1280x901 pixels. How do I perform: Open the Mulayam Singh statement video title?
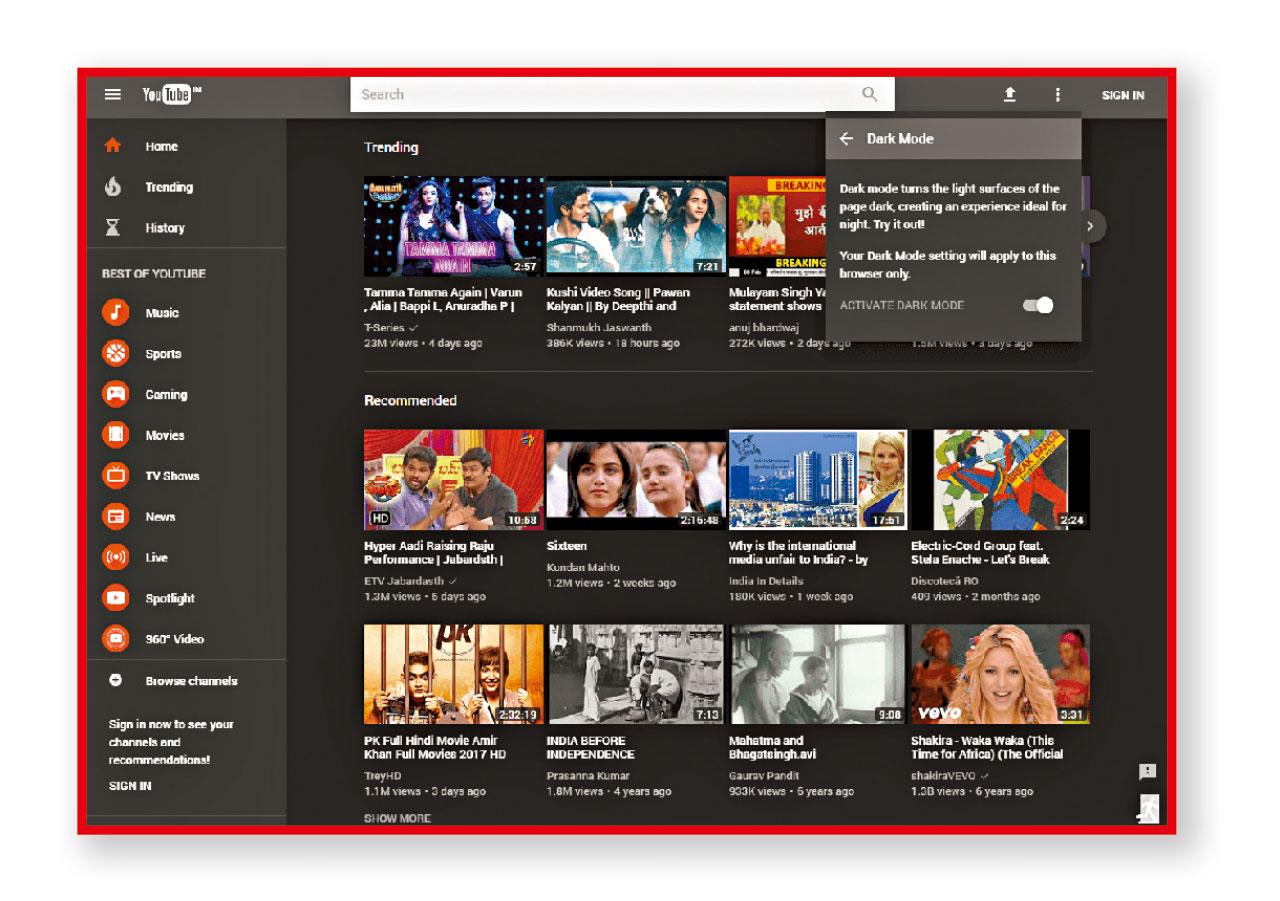777,299
